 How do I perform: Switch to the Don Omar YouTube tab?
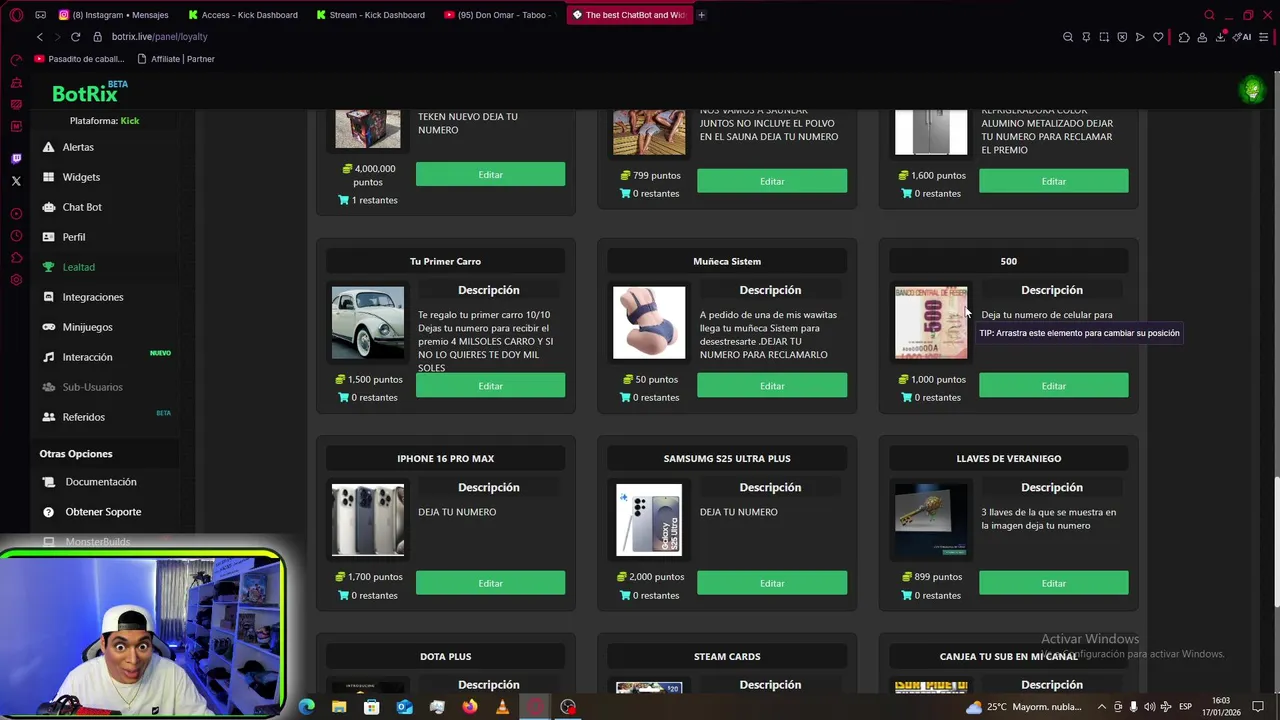tap(499, 15)
